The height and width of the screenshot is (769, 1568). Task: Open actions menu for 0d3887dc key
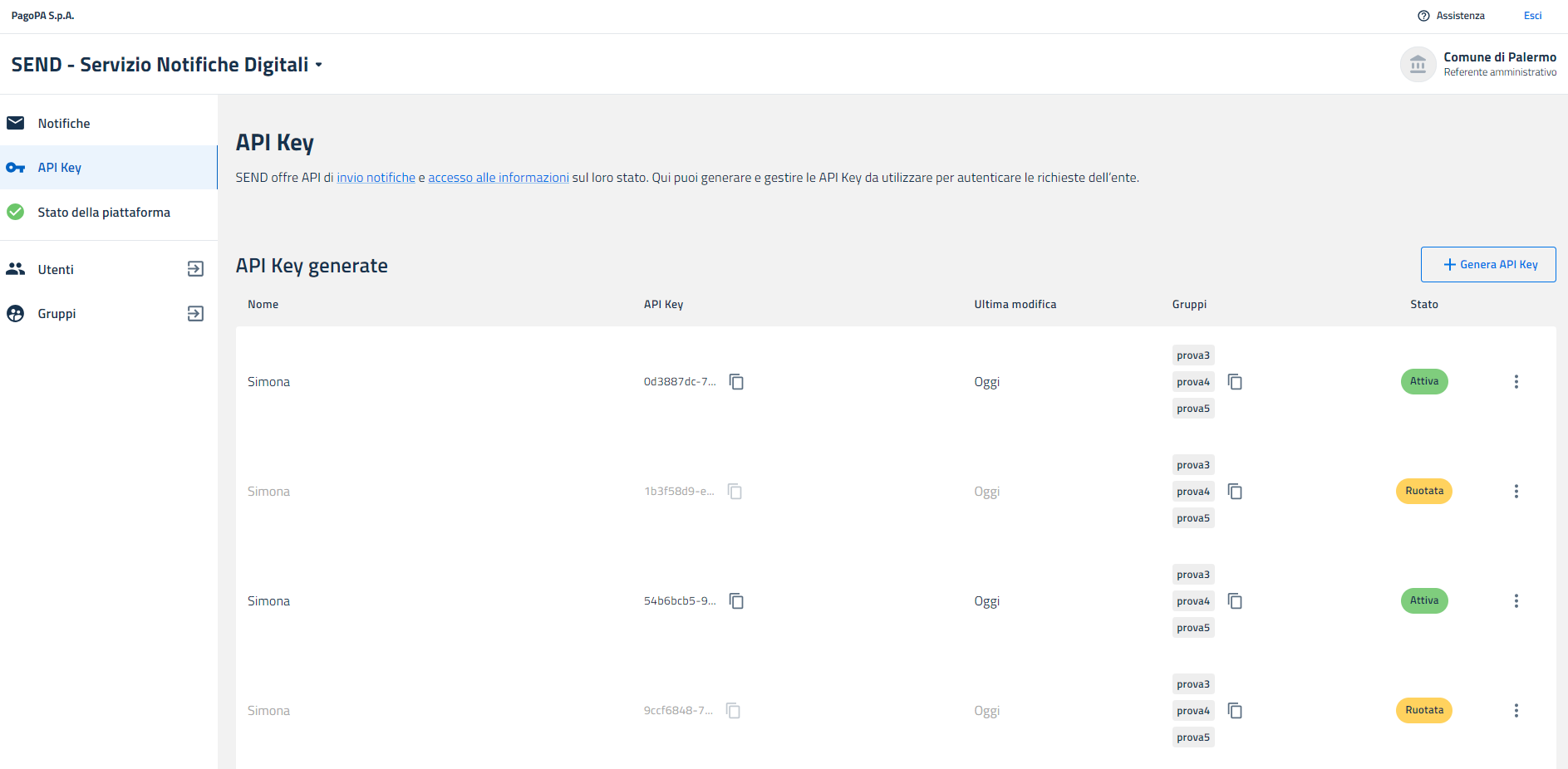(1516, 382)
